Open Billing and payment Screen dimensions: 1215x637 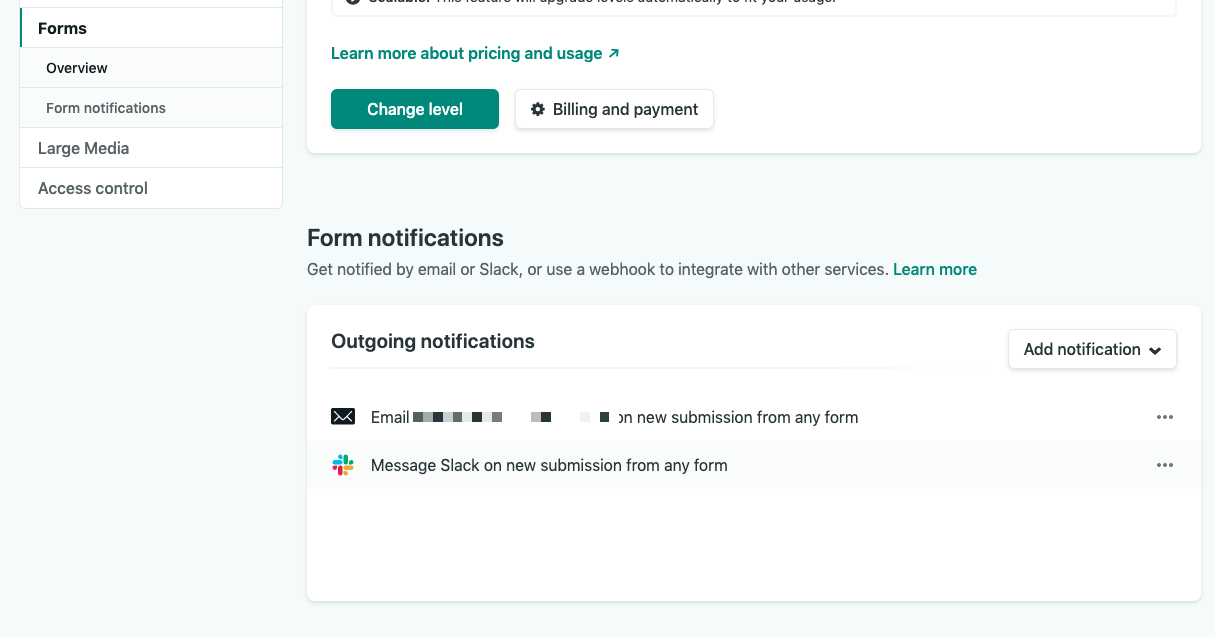tap(614, 109)
